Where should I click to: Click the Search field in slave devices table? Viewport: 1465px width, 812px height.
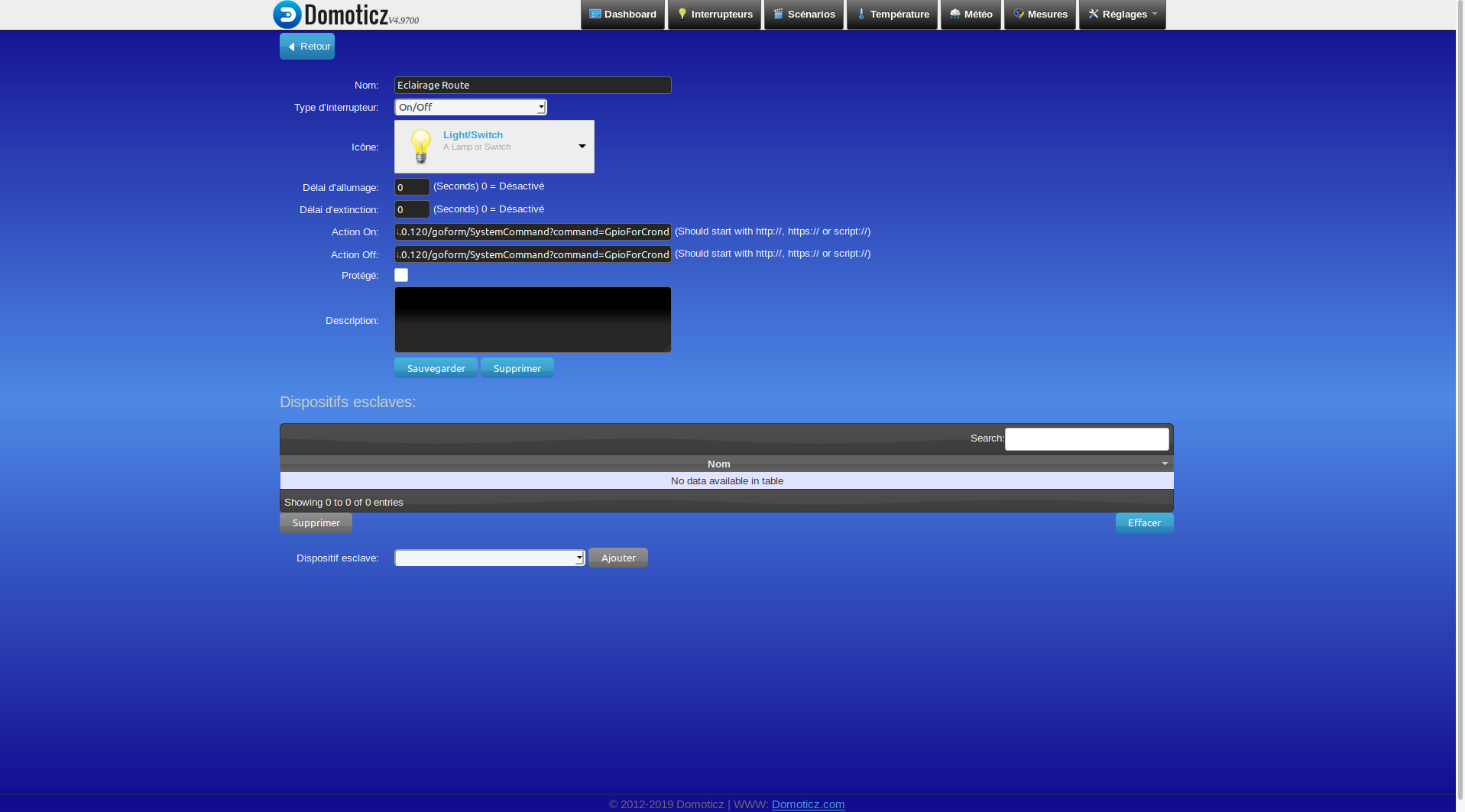coord(1087,439)
